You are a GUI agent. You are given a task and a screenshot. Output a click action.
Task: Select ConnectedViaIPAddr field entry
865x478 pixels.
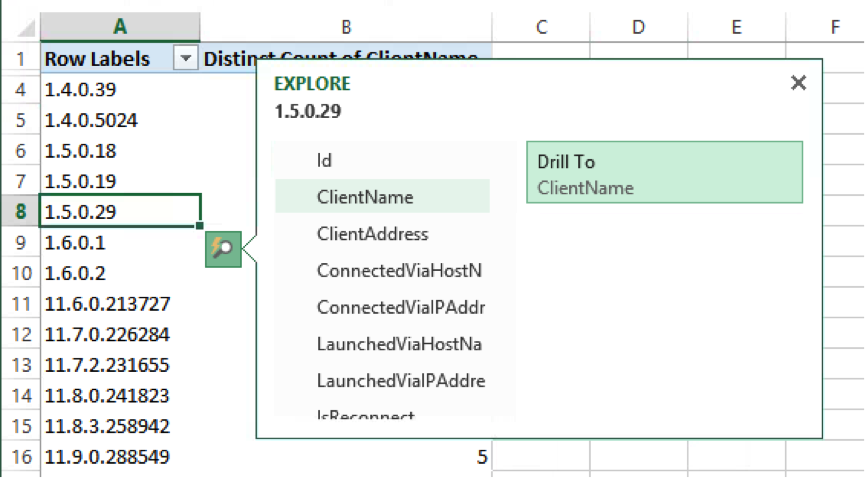400,307
